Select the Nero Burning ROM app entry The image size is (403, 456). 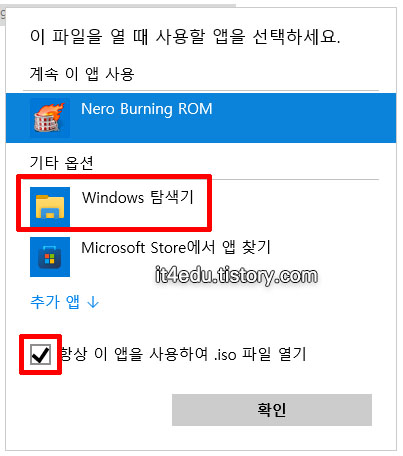click(201, 118)
